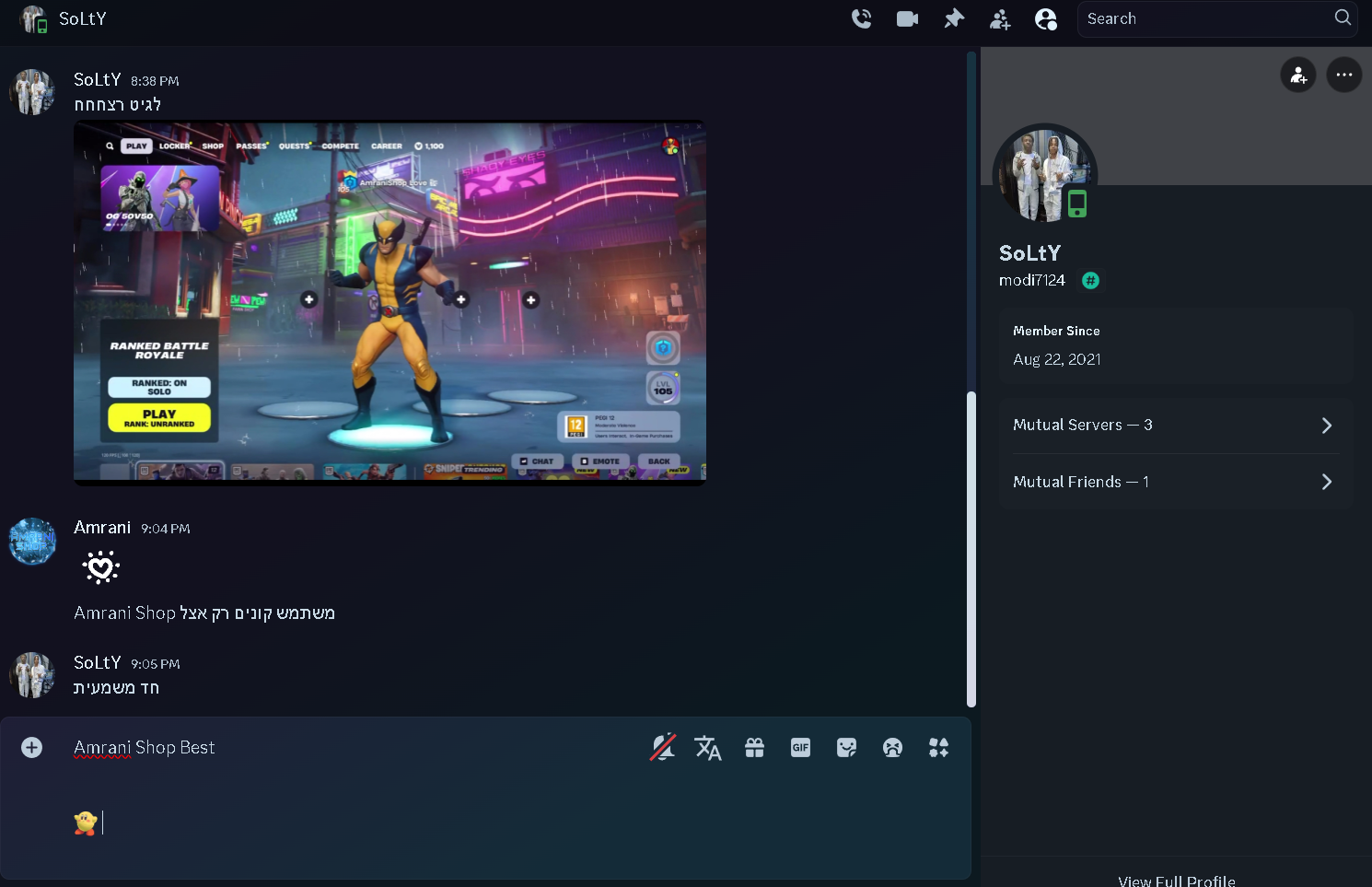Viewport: 1372px width, 887px height.
Task: Open the more options menu in profile
Action: [1344, 75]
